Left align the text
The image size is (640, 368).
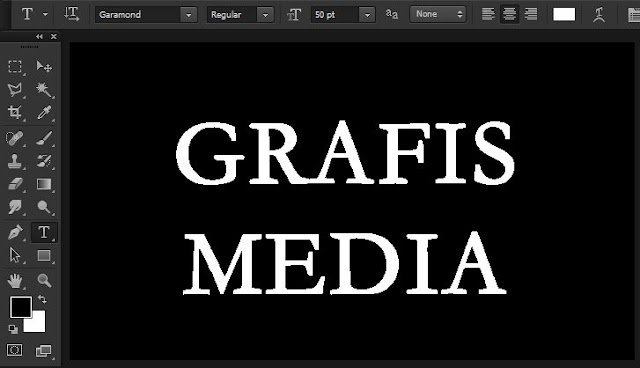click(x=488, y=14)
